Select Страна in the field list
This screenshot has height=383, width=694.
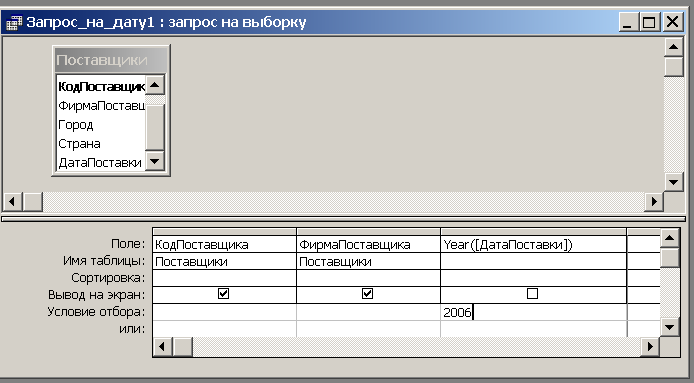pyautogui.click(x=101, y=143)
